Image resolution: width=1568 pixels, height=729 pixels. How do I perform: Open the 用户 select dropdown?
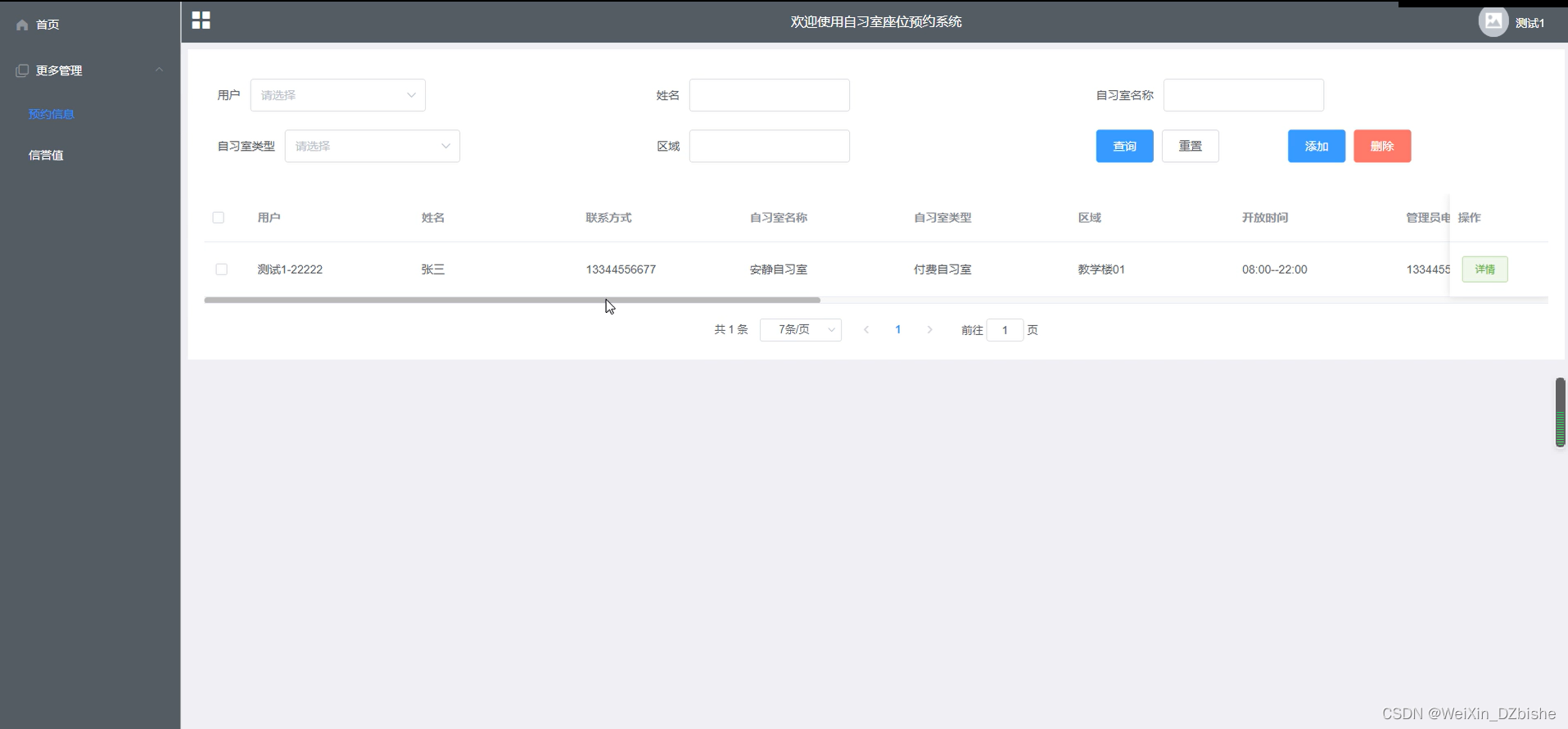(338, 95)
